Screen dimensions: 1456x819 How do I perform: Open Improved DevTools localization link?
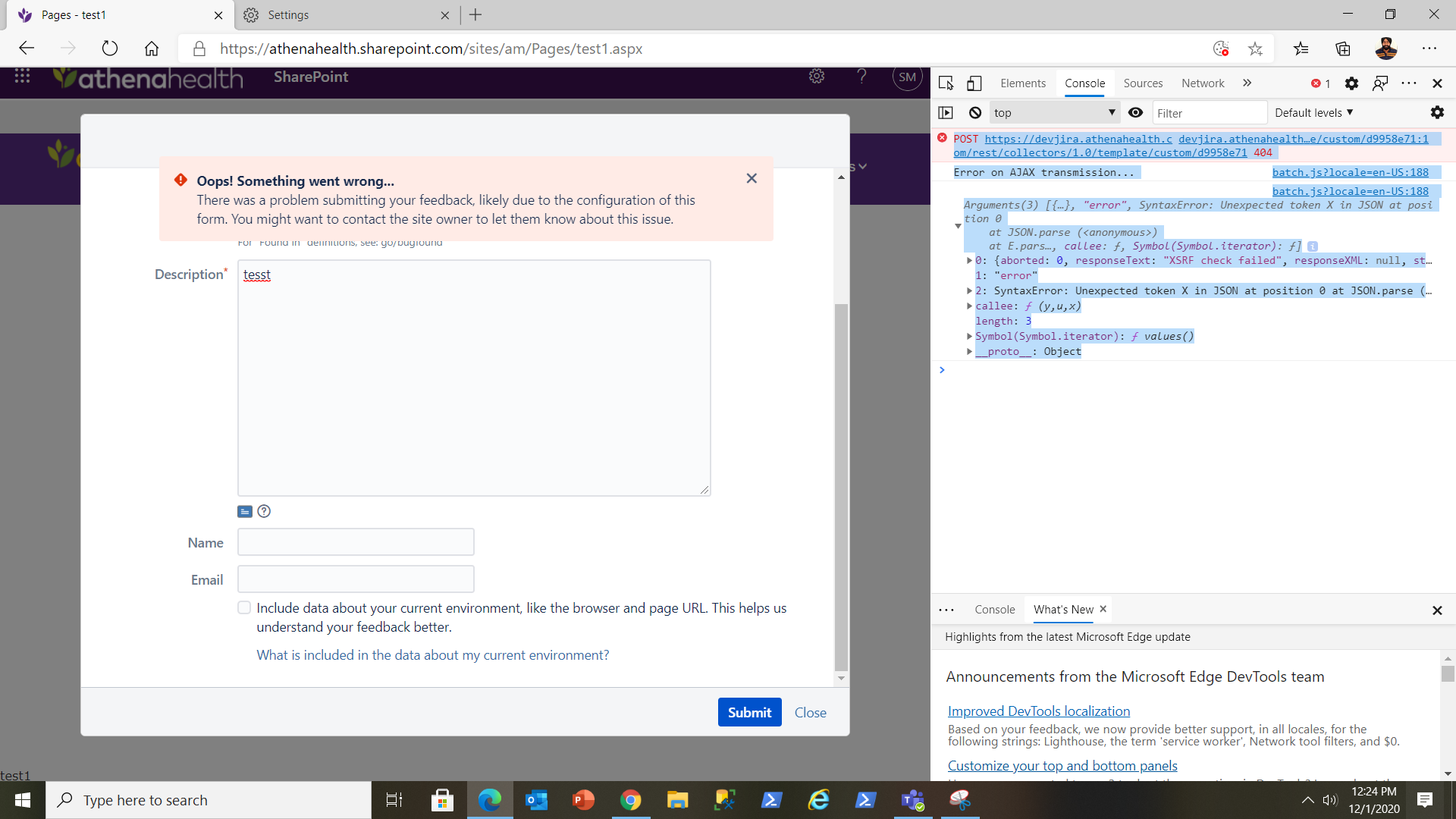1038,711
